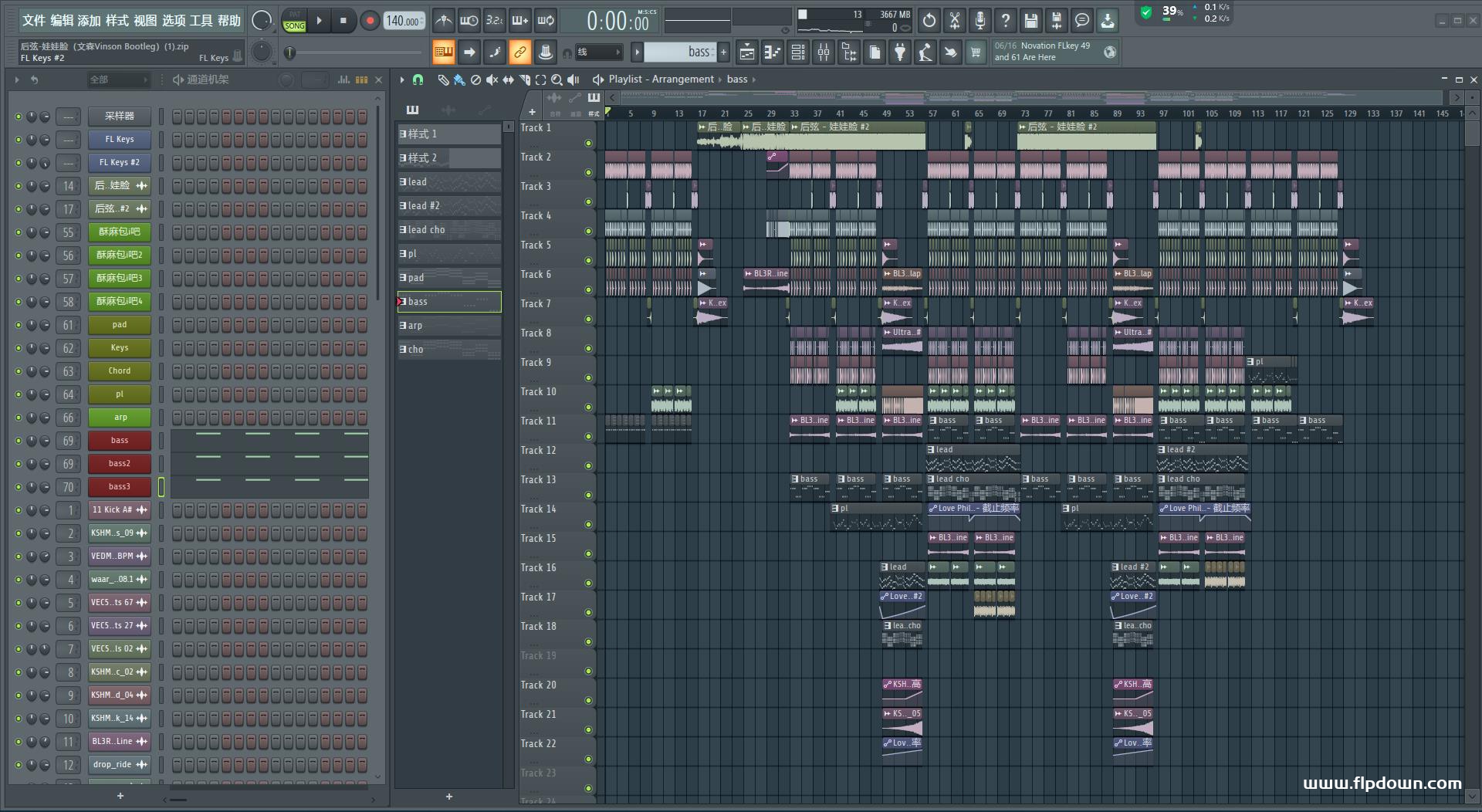Mute the bass2 channel green LED
This screenshot has height=812, width=1482.
pos(19,464)
